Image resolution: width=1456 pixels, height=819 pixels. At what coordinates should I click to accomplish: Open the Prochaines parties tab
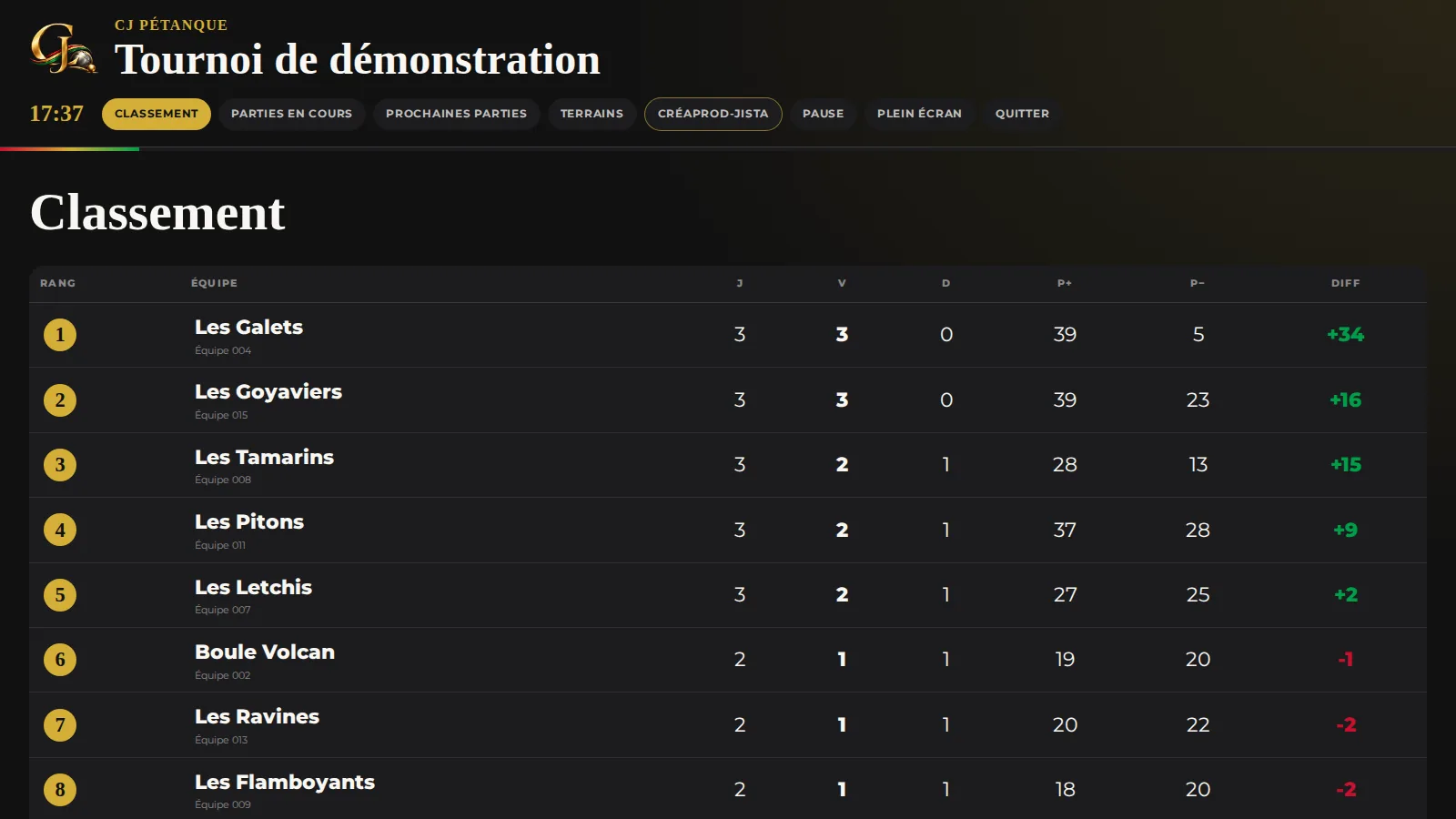point(456,114)
